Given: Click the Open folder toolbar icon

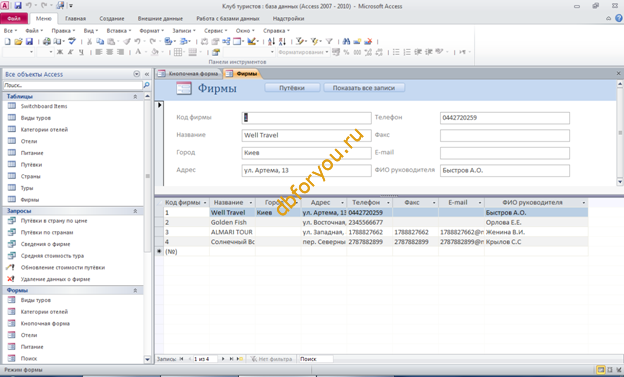Looking at the screenshot, I should pos(18,41).
